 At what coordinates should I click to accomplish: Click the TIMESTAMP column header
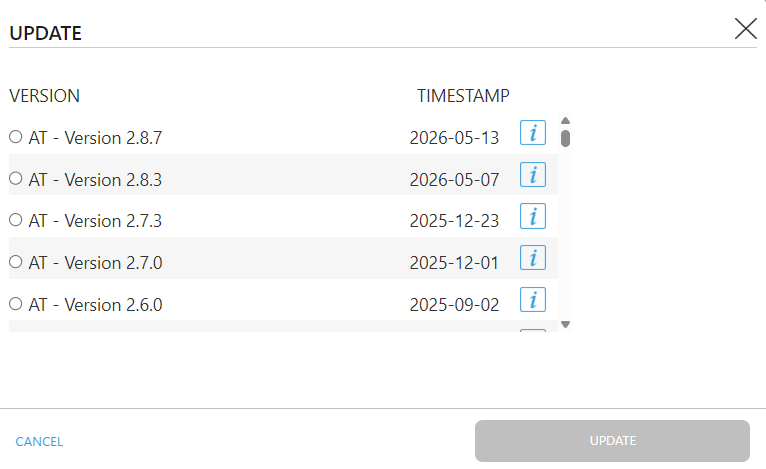point(463,96)
